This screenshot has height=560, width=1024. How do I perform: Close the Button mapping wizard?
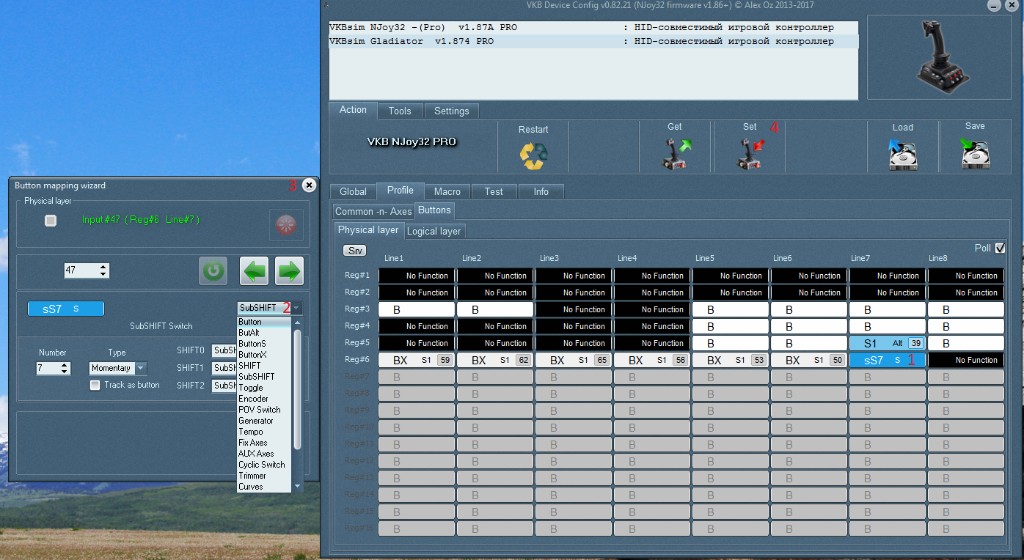tap(310, 185)
